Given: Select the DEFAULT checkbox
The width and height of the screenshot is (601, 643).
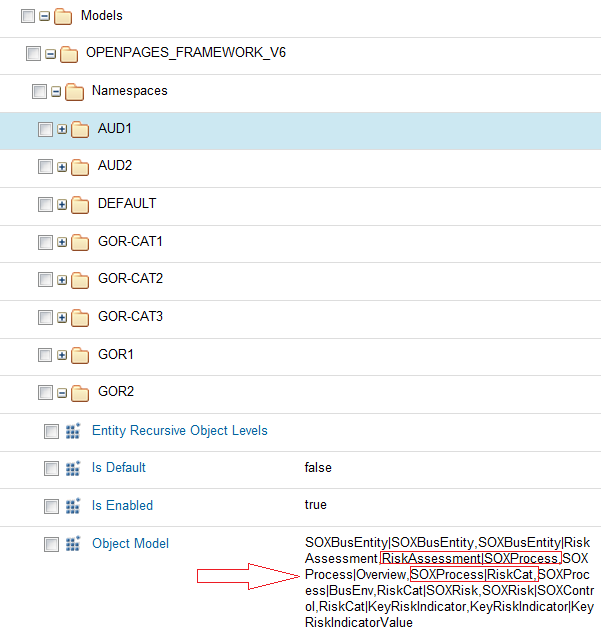Looking at the screenshot, I should coord(45,204).
